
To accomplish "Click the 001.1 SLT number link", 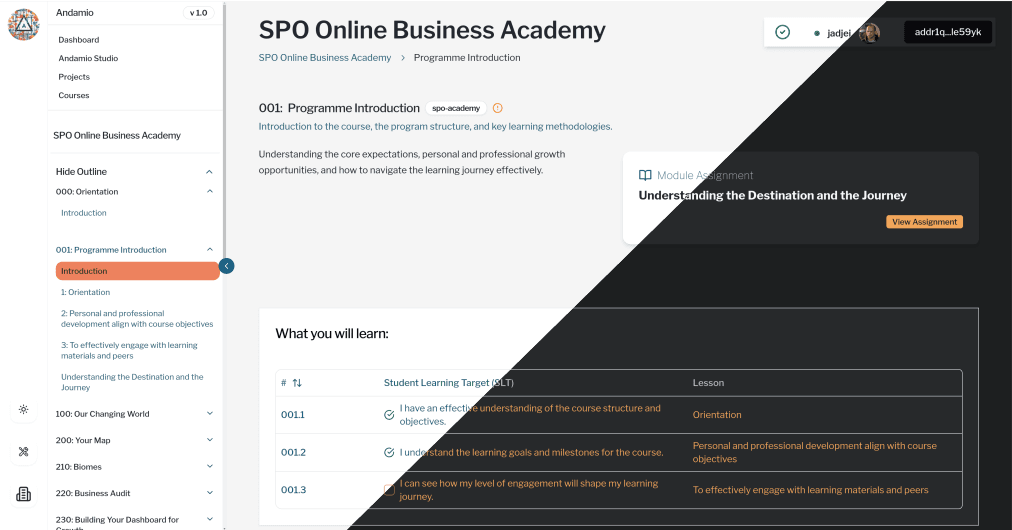I will 293,414.
